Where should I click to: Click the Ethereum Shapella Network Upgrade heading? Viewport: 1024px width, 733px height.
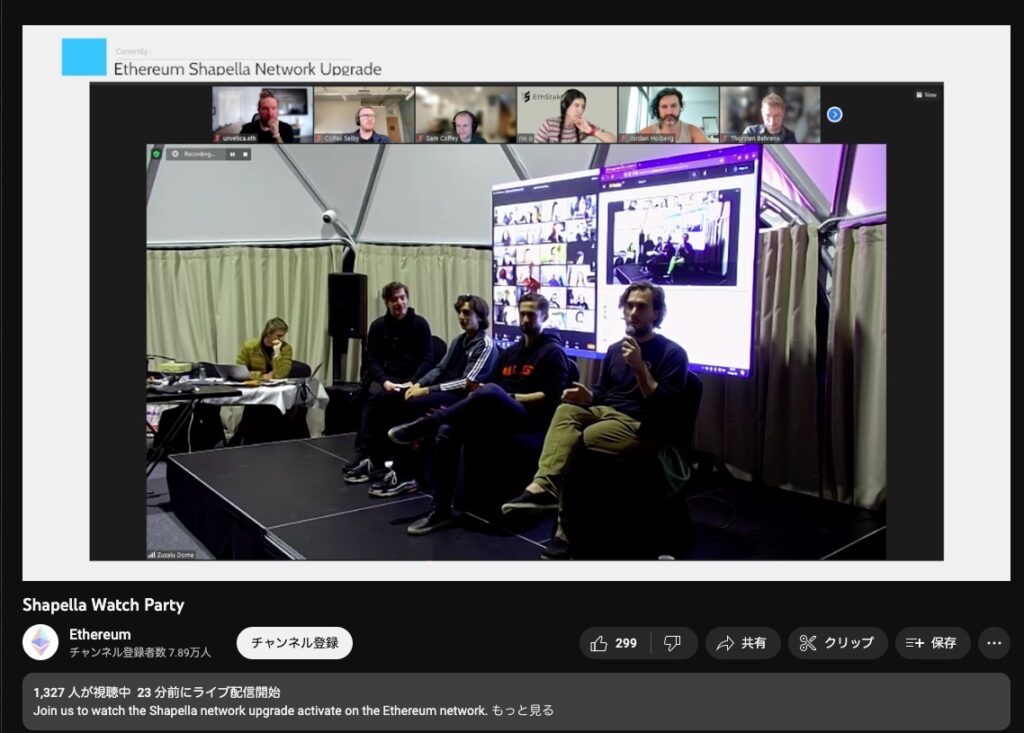[248, 69]
